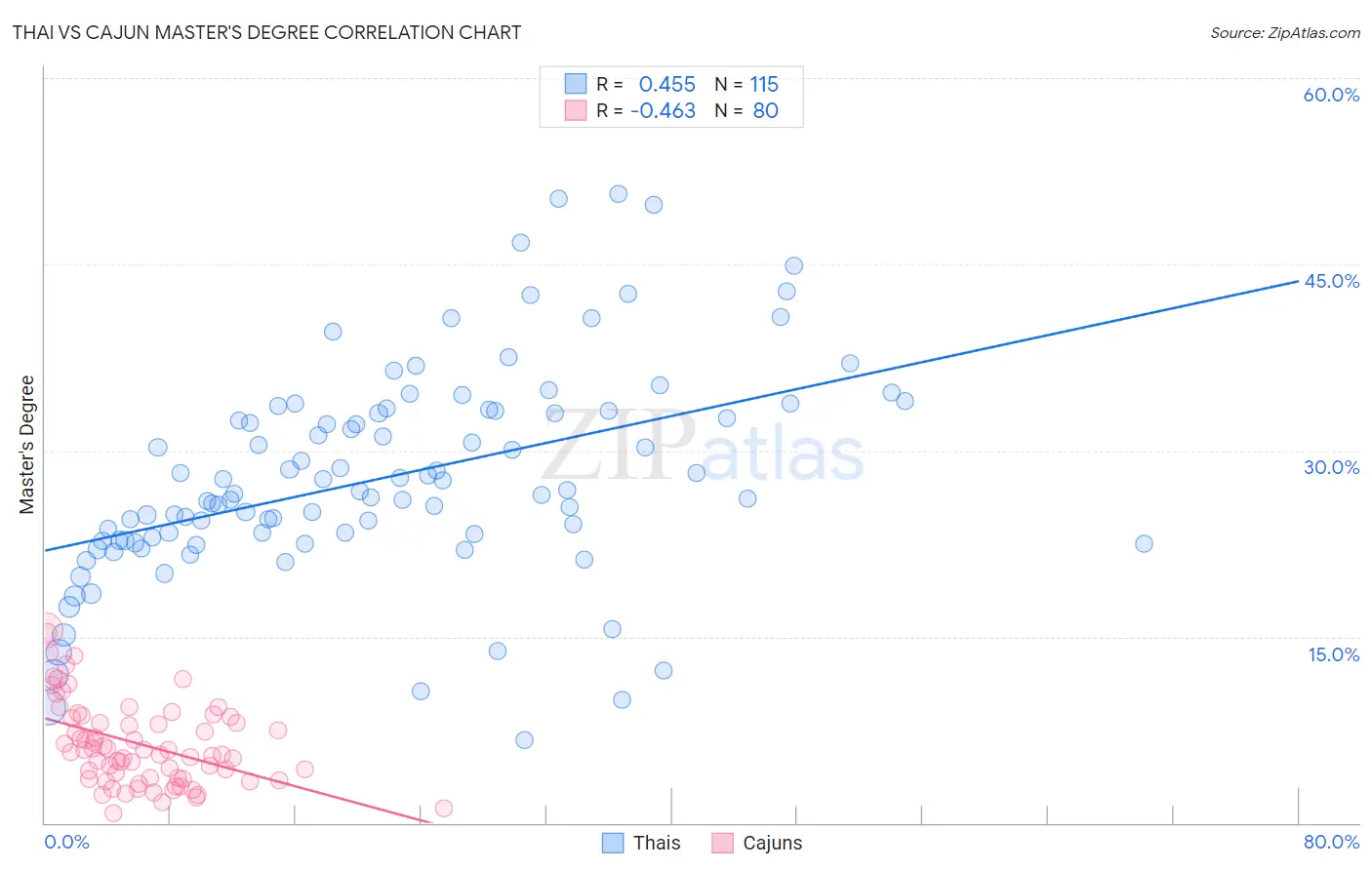Click the 30.0% y-axis label
Screen dimensions: 1372x870
pyautogui.click(x=1331, y=467)
